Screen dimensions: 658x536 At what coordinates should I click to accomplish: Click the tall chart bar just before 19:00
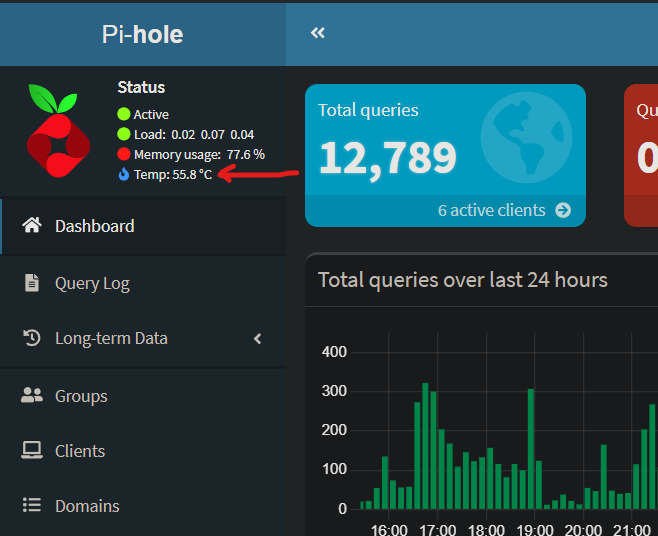pos(530,449)
